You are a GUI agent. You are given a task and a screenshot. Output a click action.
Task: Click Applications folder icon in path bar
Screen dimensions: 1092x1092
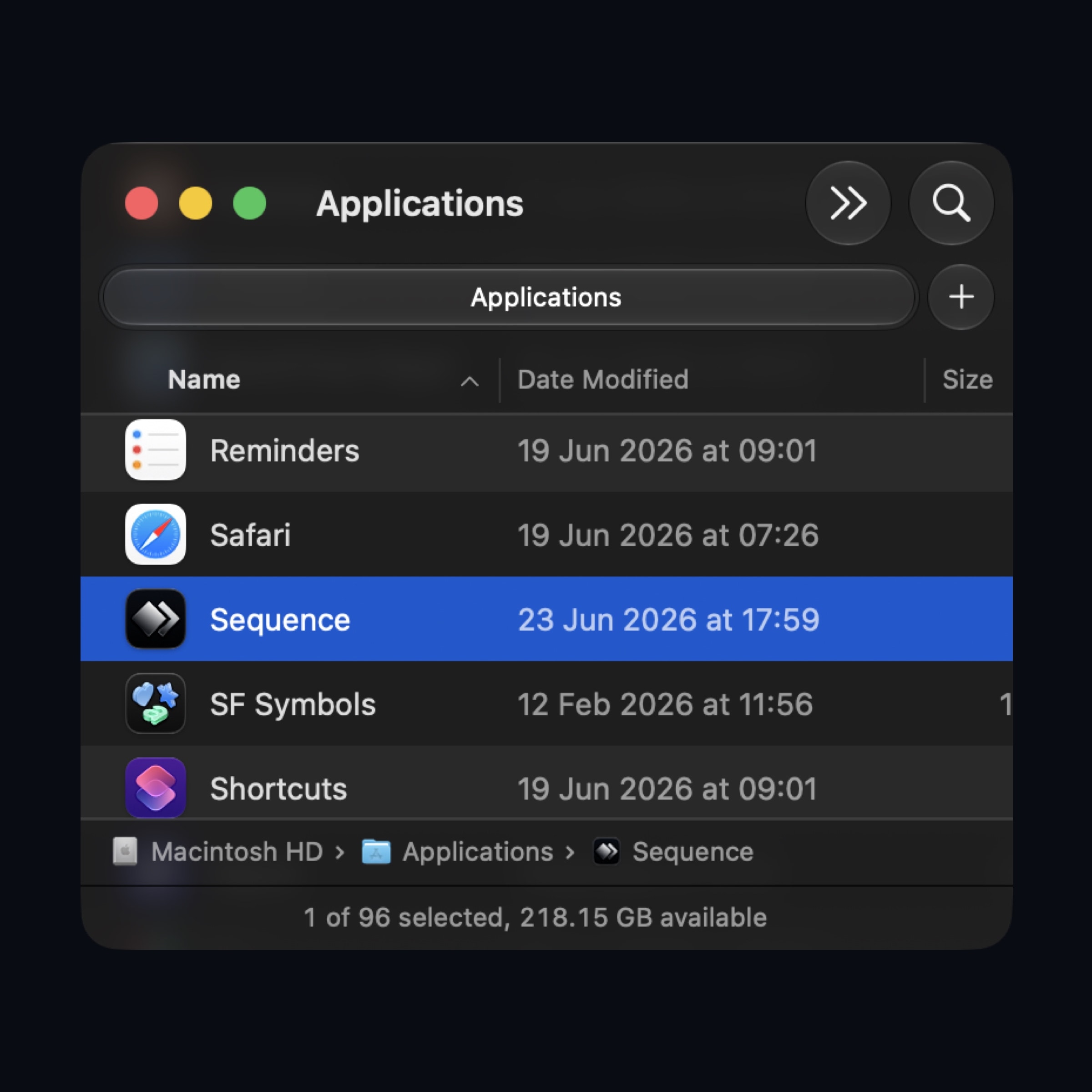click(x=376, y=852)
